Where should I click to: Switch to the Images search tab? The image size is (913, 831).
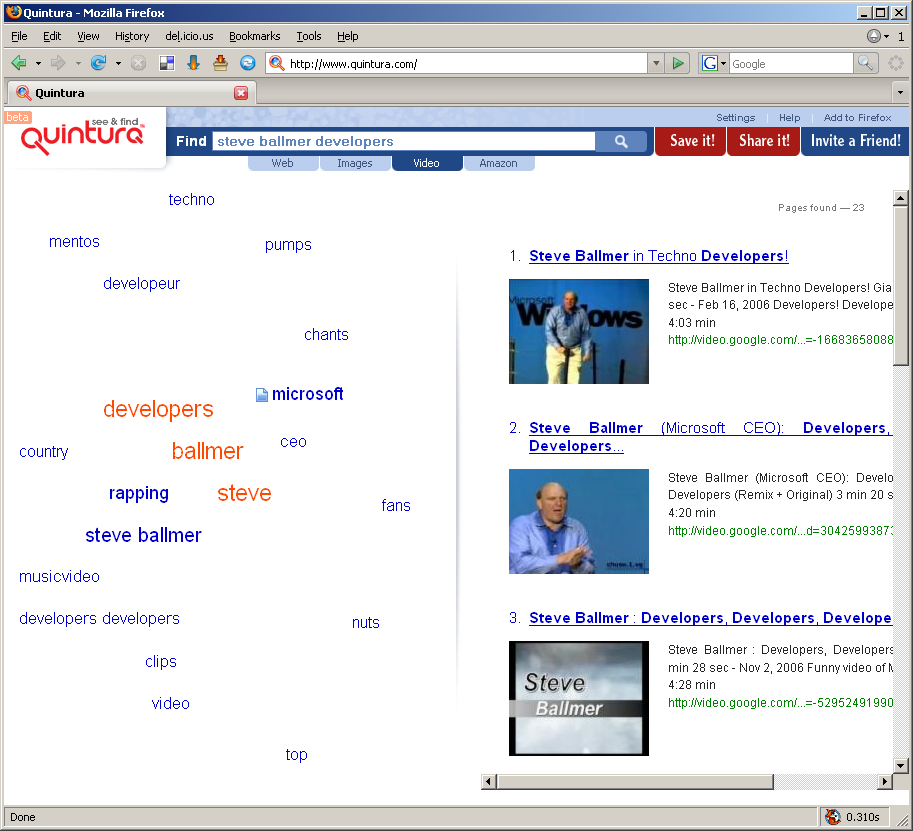point(355,163)
